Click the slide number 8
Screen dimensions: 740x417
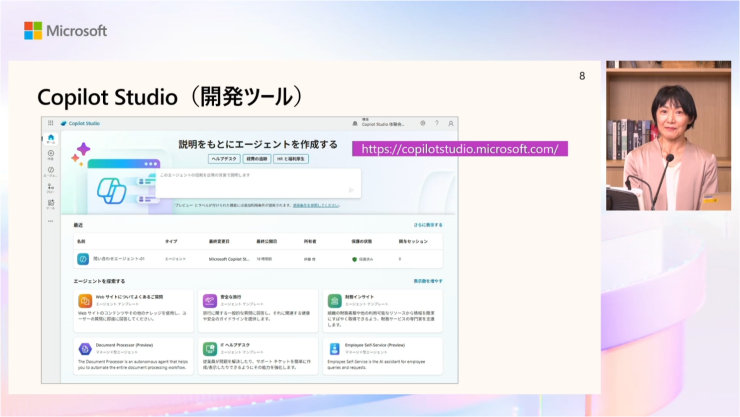coord(582,76)
